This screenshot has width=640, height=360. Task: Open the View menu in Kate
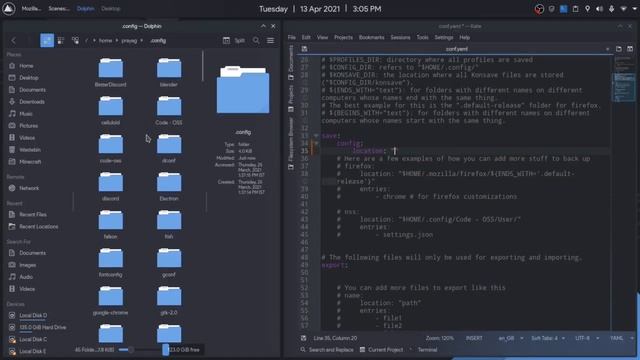[x=322, y=38]
